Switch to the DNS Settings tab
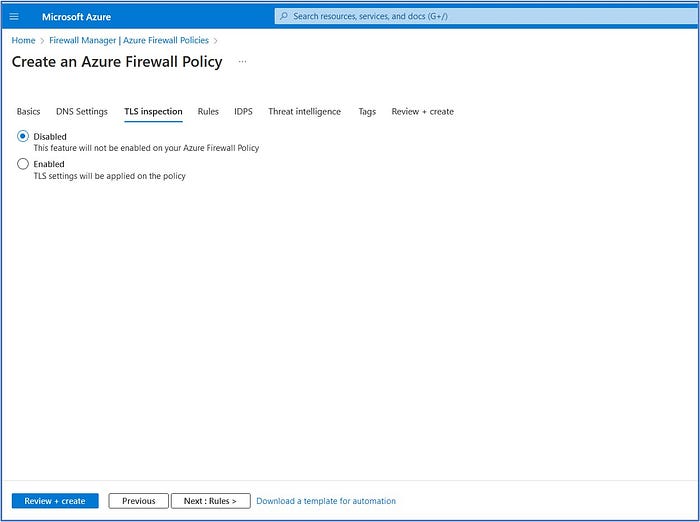700x522 pixels. (x=82, y=111)
